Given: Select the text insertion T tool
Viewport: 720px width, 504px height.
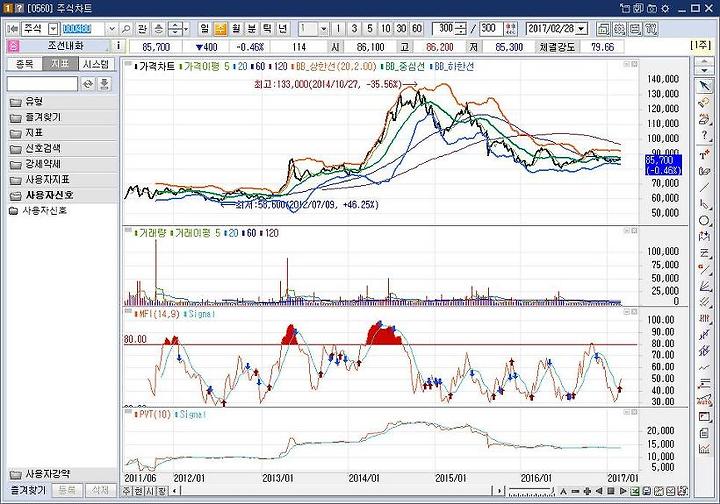Looking at the screenshot, I should point(704,155).
